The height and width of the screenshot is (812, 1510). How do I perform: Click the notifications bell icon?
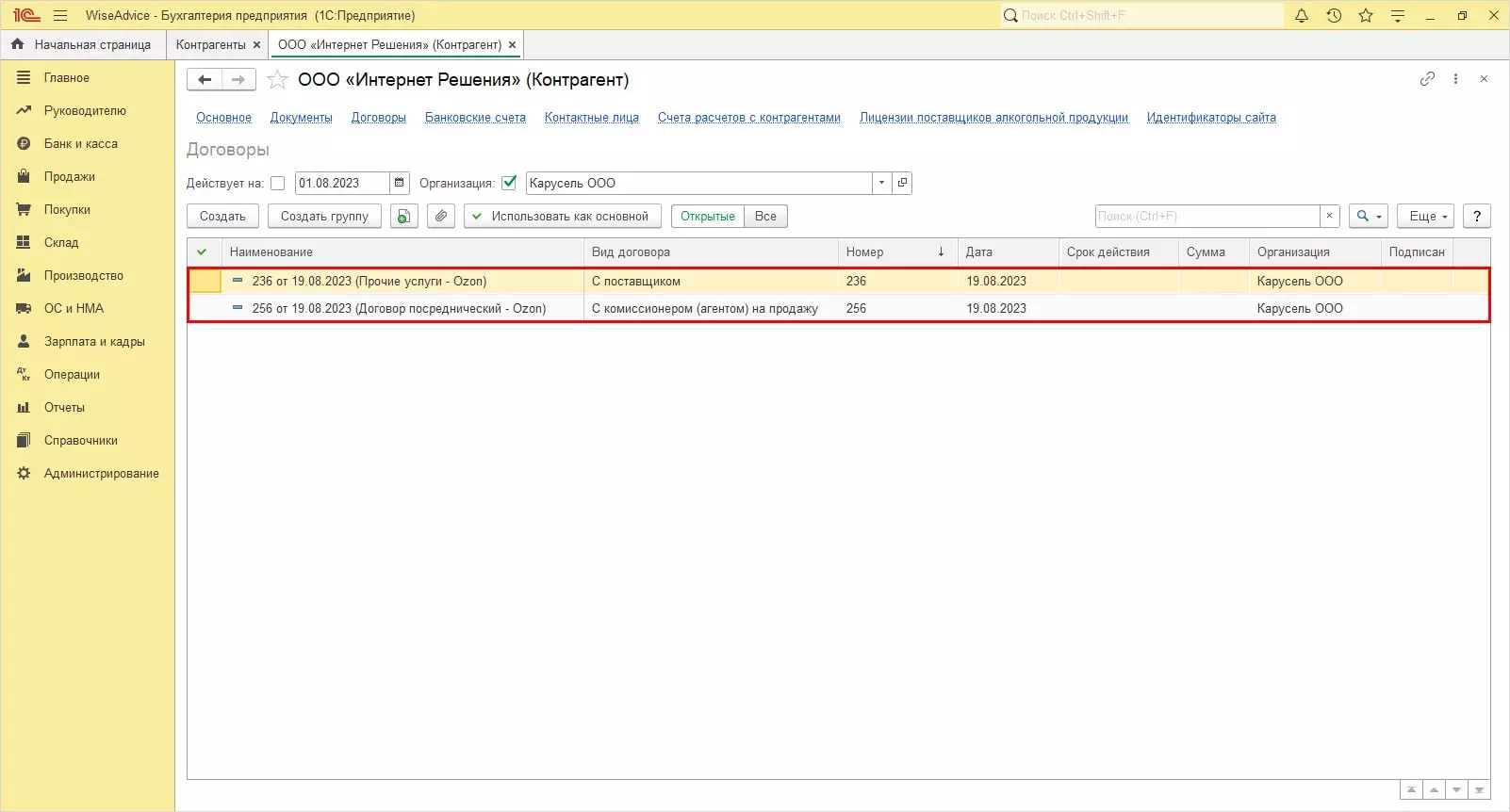[x=1302, y=15]
